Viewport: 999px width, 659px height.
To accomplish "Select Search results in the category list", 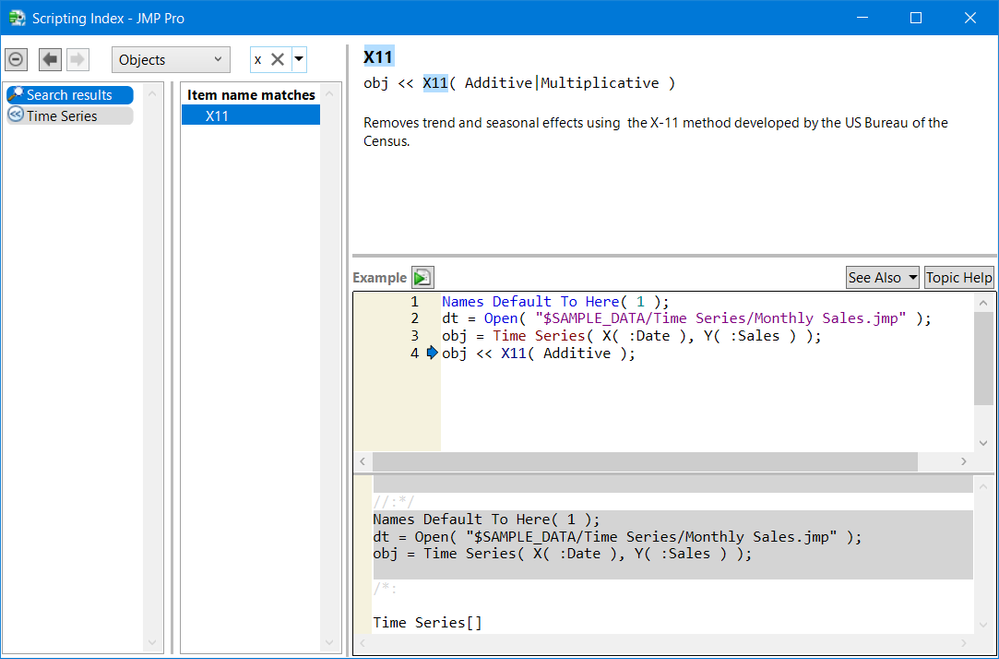I will (69, 95).
